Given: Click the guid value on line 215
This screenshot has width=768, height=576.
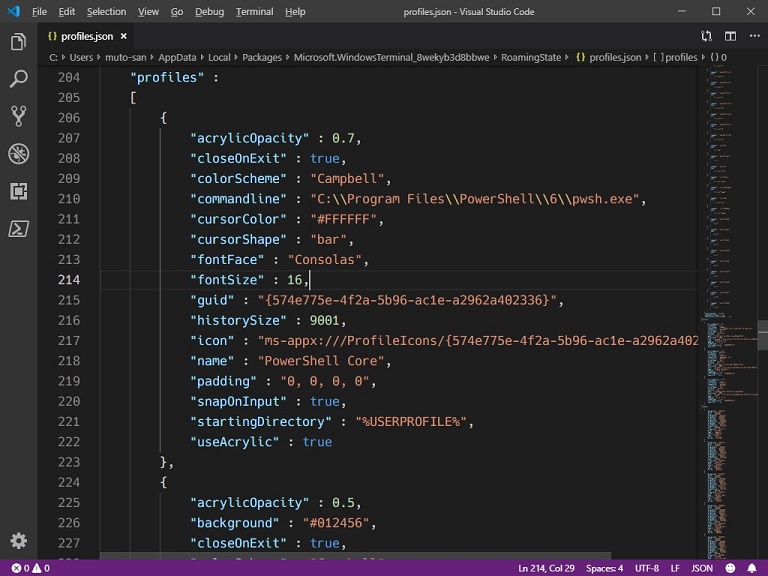Looking at the screenshot, I should [407, 300].
